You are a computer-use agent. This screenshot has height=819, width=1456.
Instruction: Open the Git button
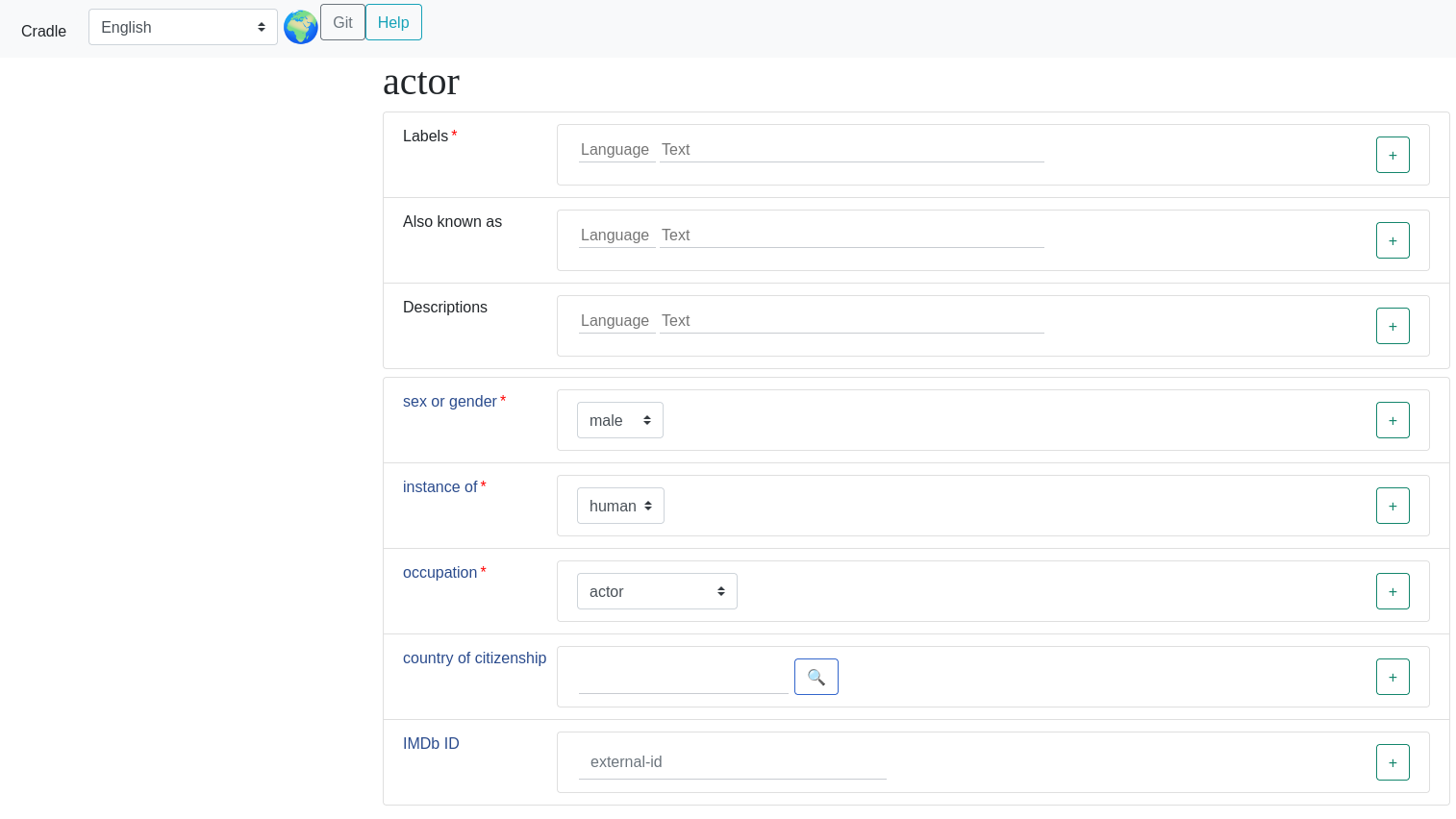point(342,22)
